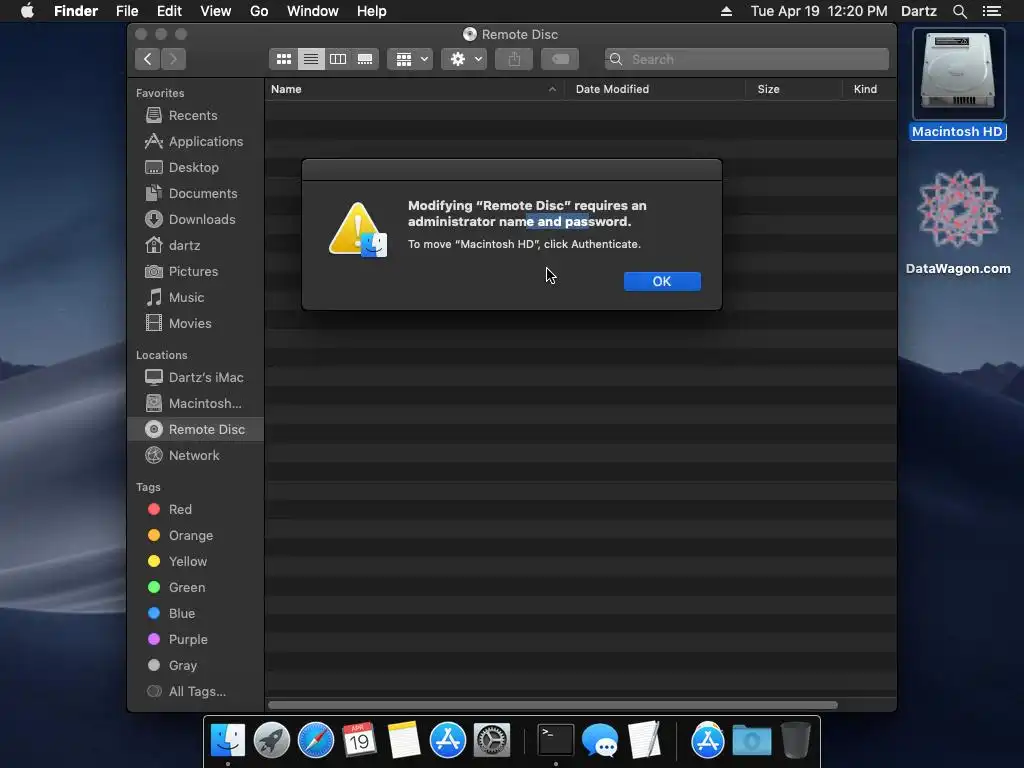Viewport: 1024px width, 768px height.
Task: Open Network in the sidebar
Action: (196, 456)
